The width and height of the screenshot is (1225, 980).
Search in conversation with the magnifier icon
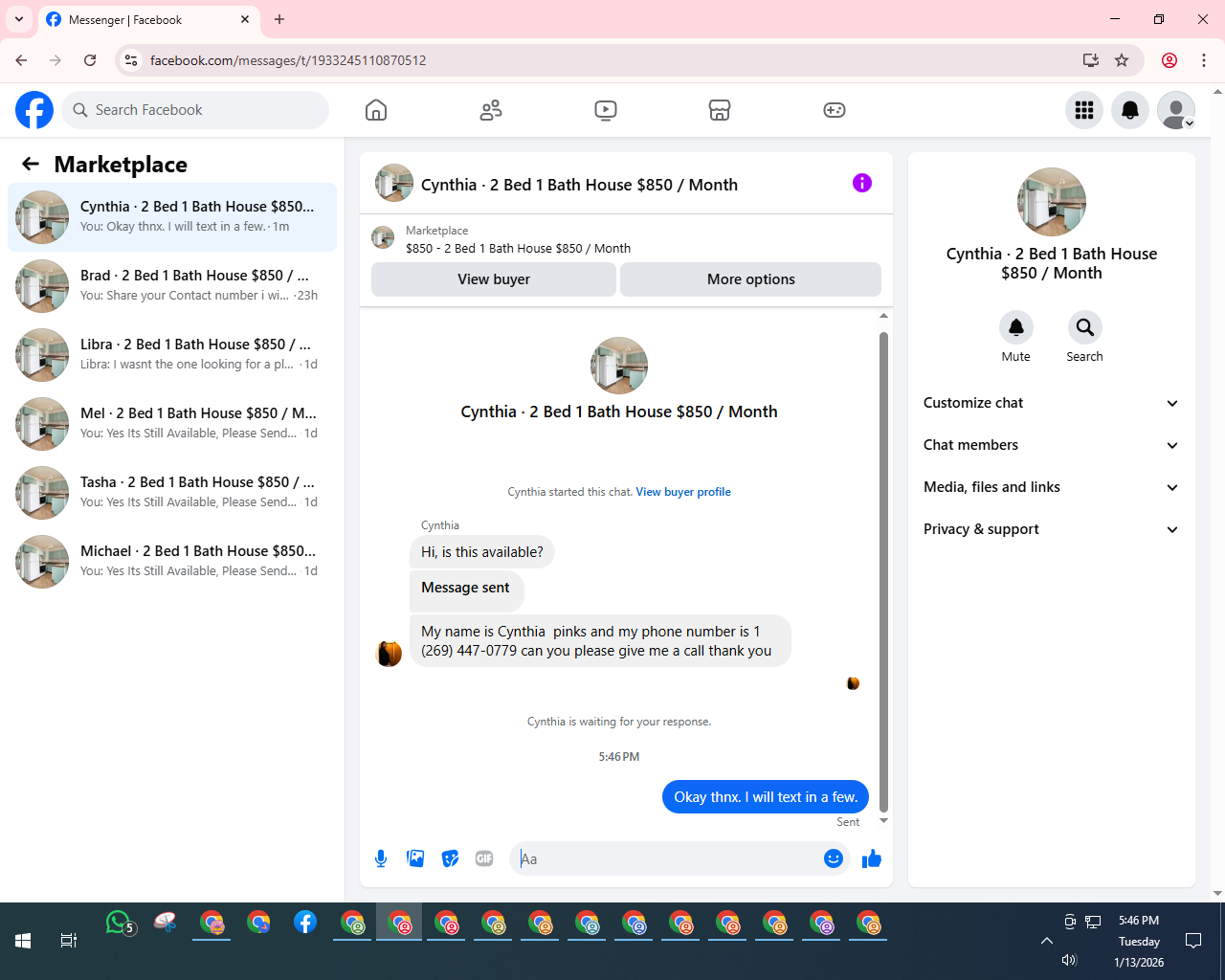(x=1084, y=327)
